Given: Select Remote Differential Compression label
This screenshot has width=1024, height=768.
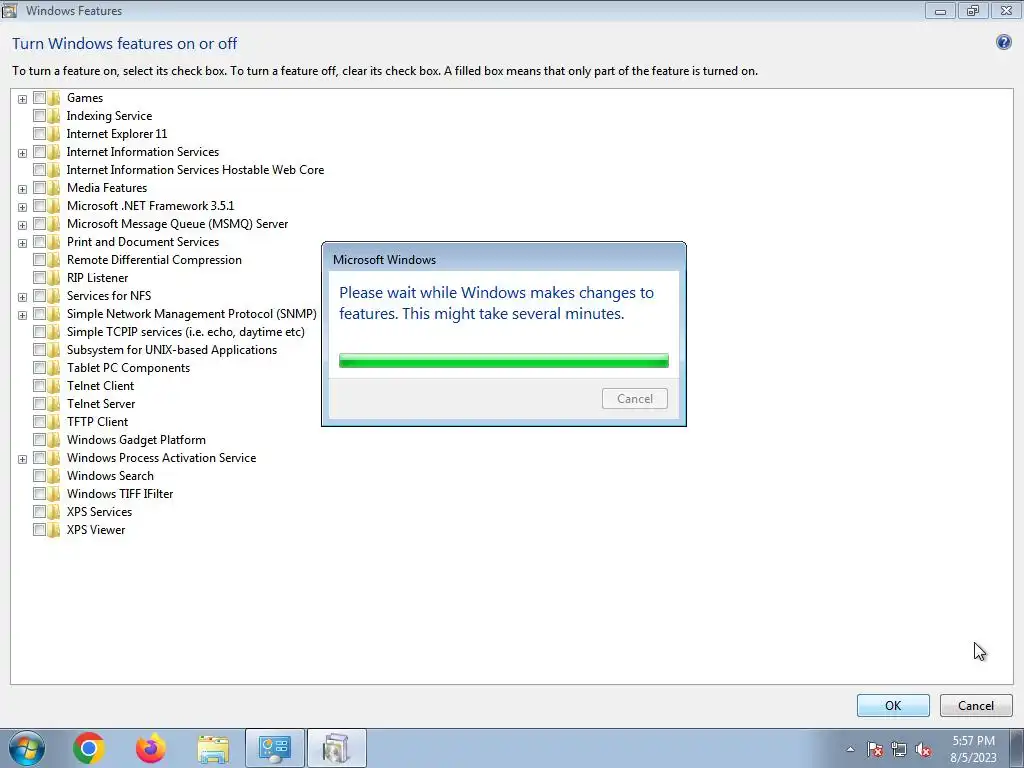Looking at the screenshot, I should pyautogui.click(x=154, y=260).
